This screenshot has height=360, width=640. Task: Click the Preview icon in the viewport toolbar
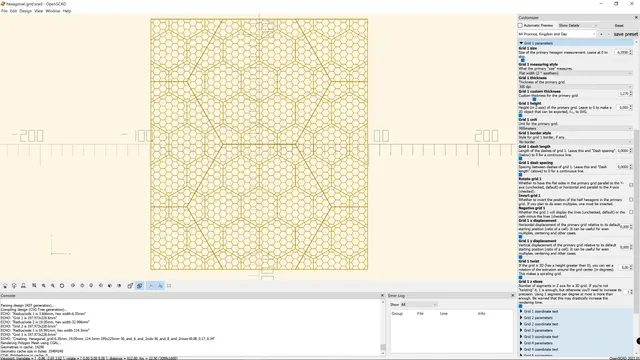pos(5,286)
